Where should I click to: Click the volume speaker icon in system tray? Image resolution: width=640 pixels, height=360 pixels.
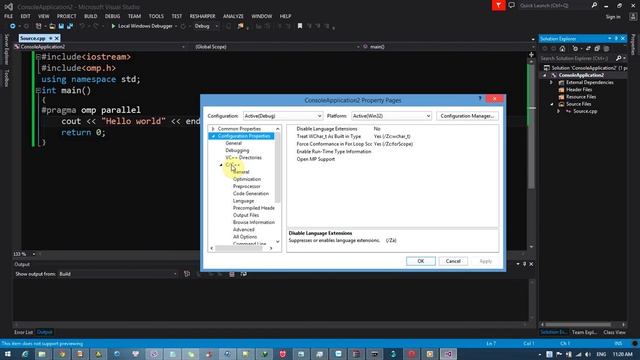(588, 354)
